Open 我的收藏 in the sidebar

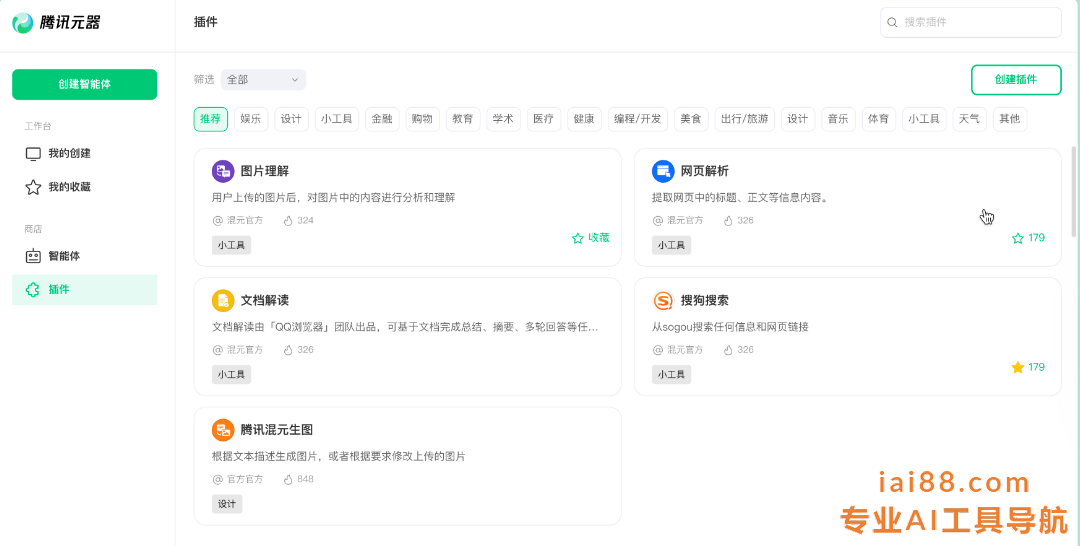pyautogui.click(x=69, y=187)
